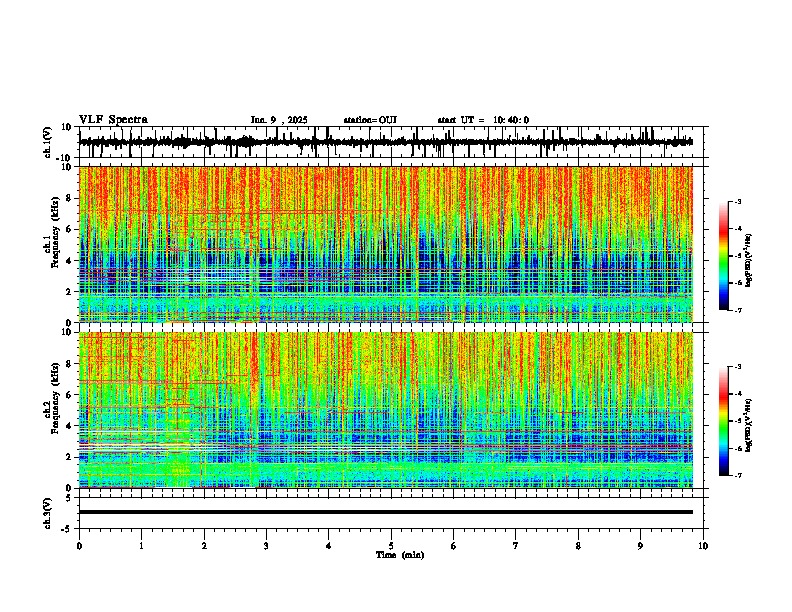Click the "station=OUI" header label
The height and width of the screenshot is (612, 792).
(370, 120)
